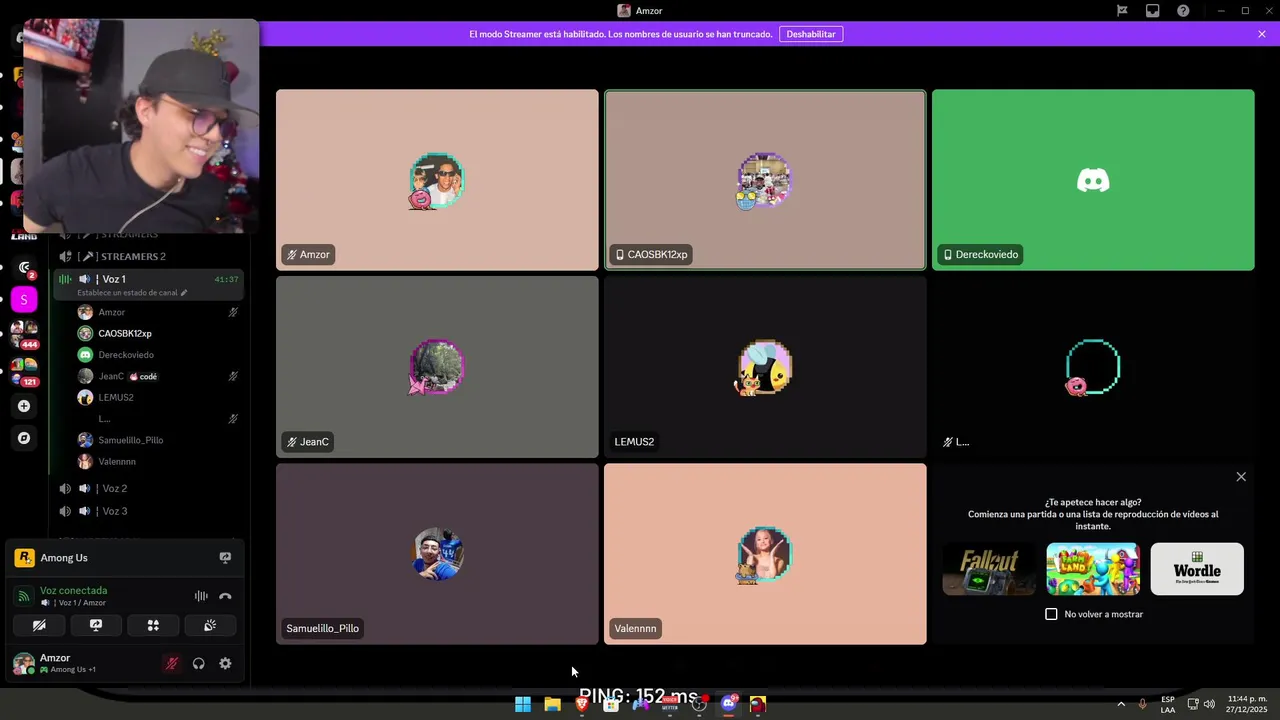Open the Windows Start menu
Image resolution: width=1280 pixels, height=720 pixels.
coord(523,704)
